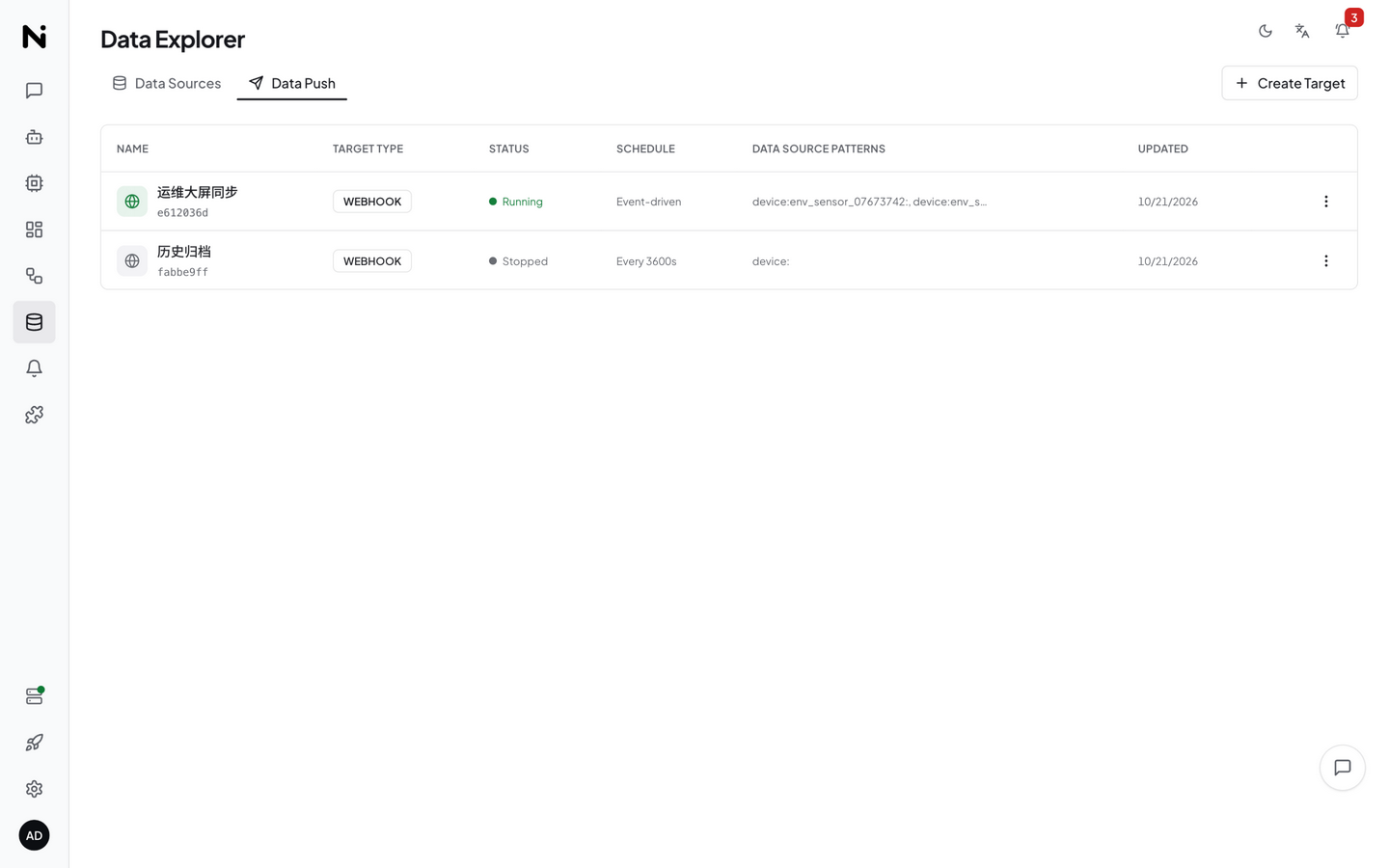The height and width of the screenshot is (868, 1389).
Task: Click the UPDATED column header
Action: 1163,149
